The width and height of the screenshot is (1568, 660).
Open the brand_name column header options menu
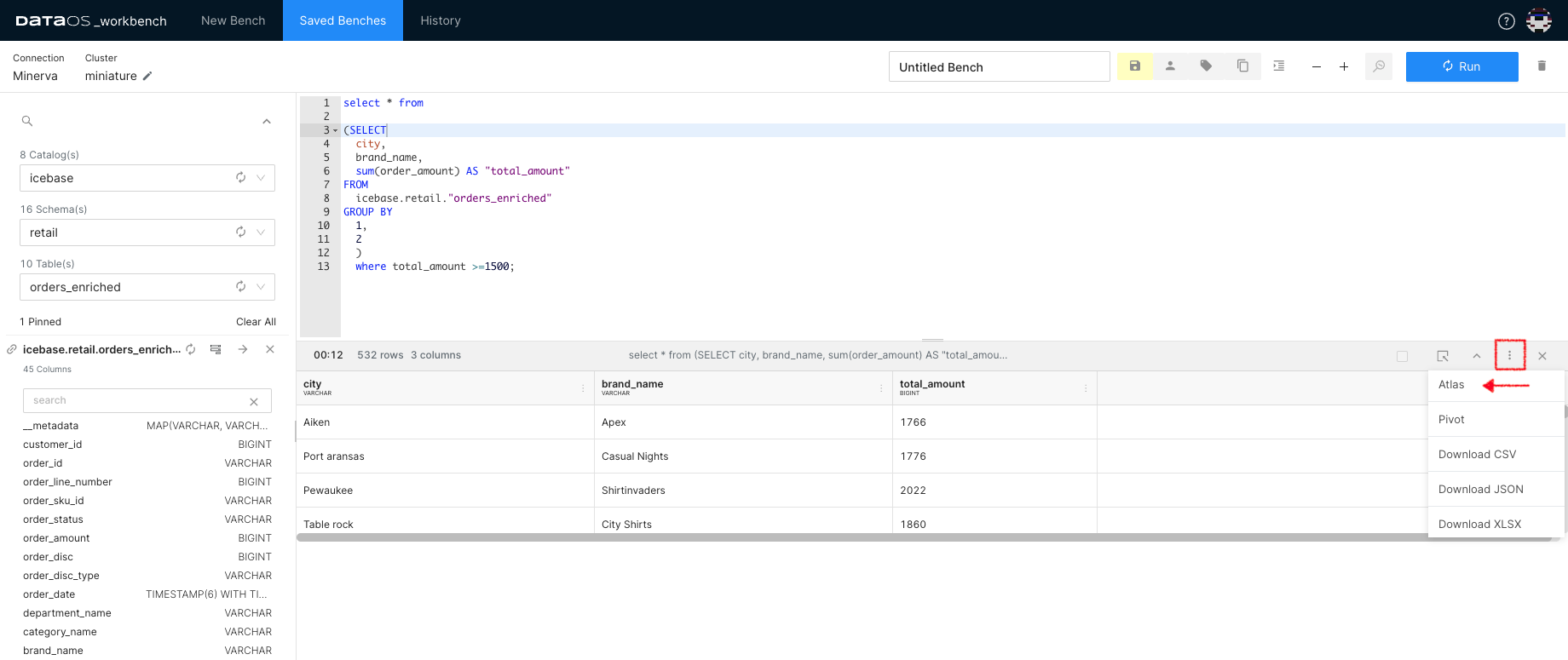[881, 388]
